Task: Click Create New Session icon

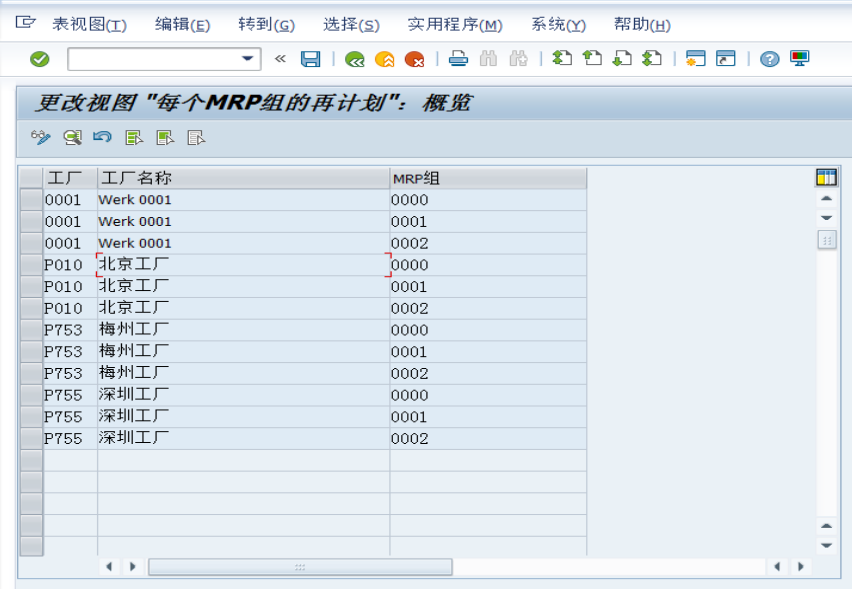Action: tap(696, 58)
